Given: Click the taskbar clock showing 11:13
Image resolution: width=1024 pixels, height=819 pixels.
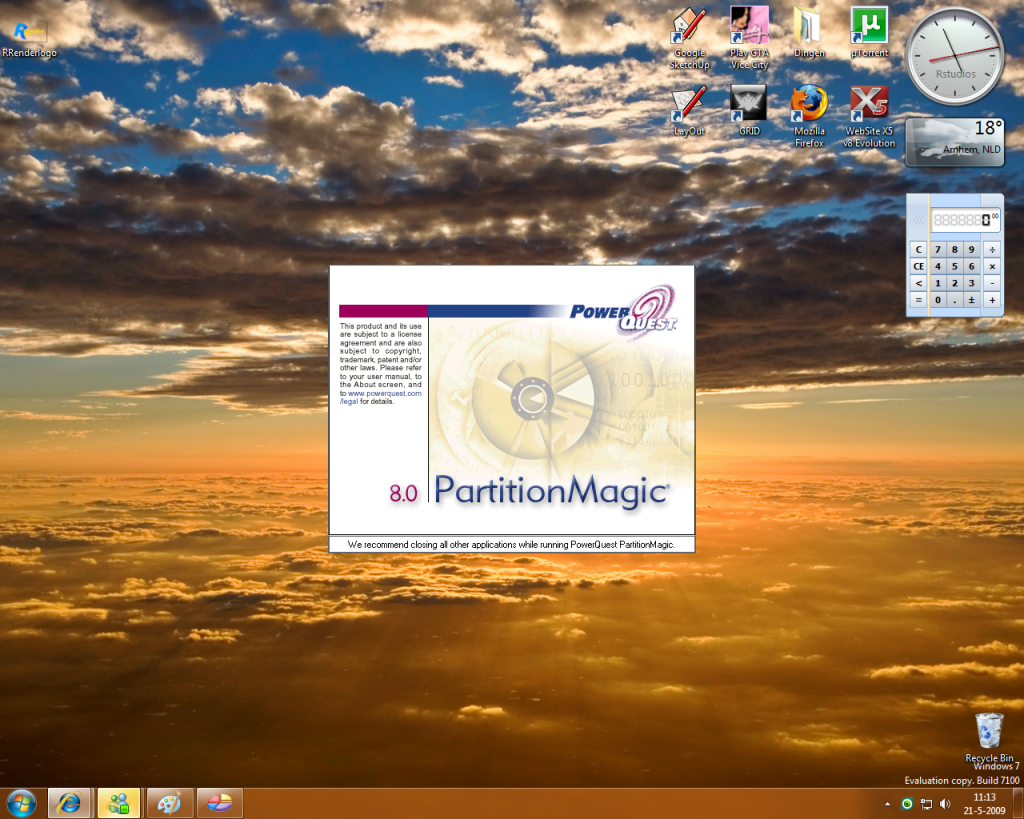Looking at the screenshot, I should point(984,804).
